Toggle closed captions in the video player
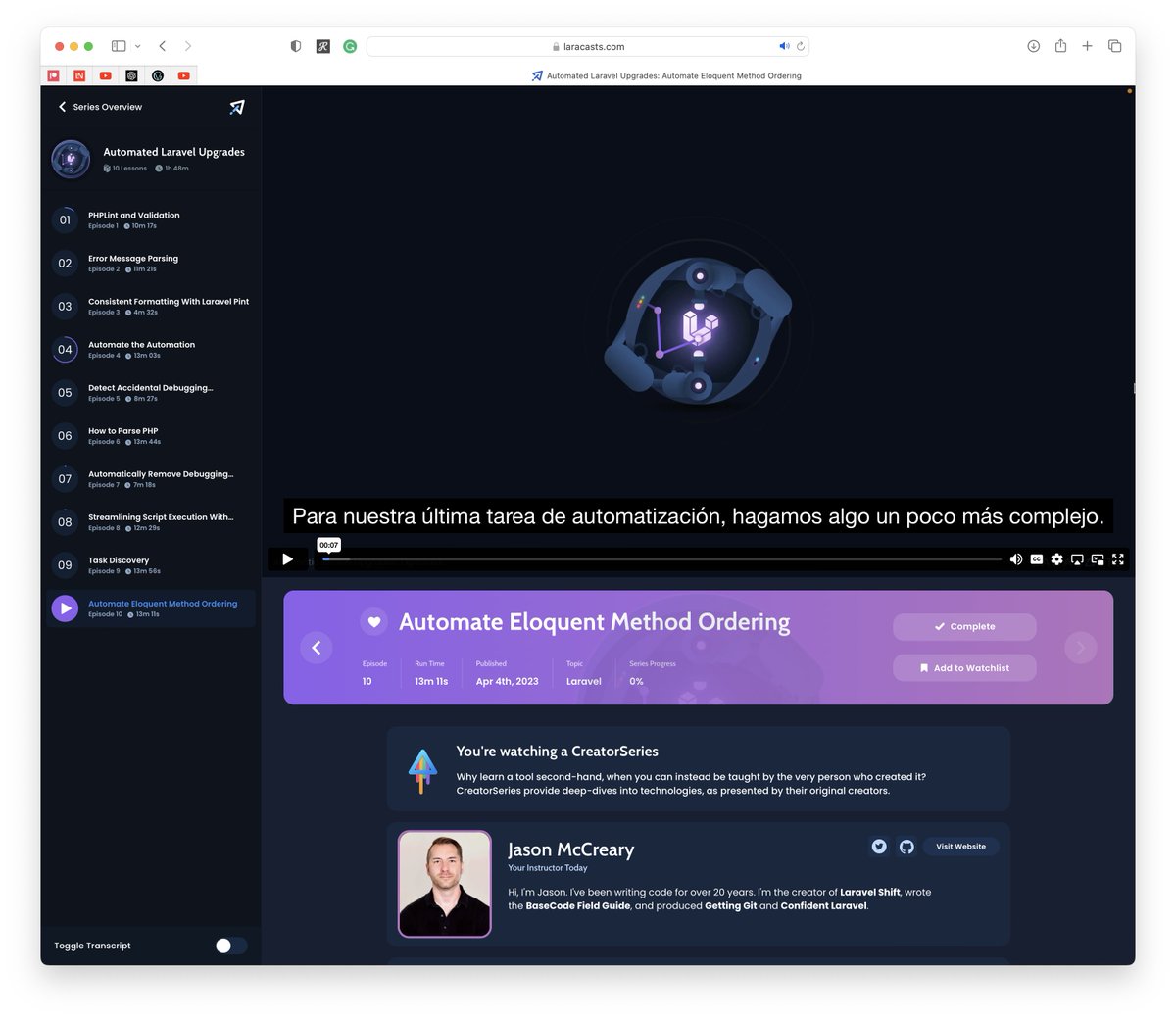The width and height of the screenshot is (1176, 1019). tap(1037, 559)
